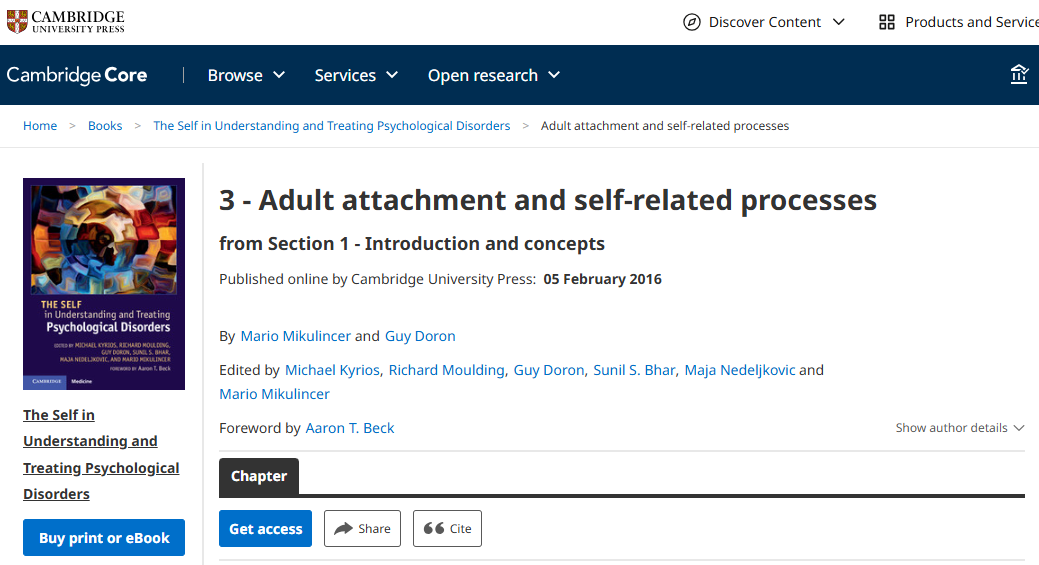Click the quotation marks Cite icon

click(434, 529)
